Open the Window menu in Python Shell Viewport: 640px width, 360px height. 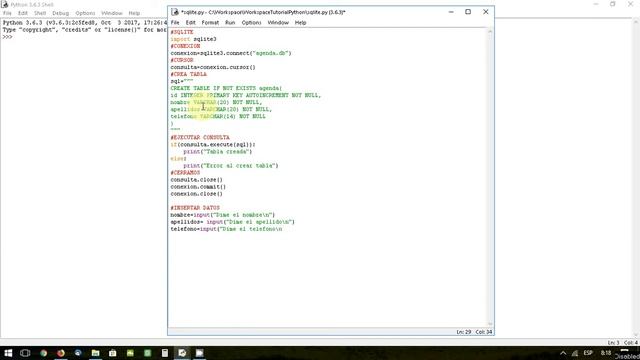111,13
